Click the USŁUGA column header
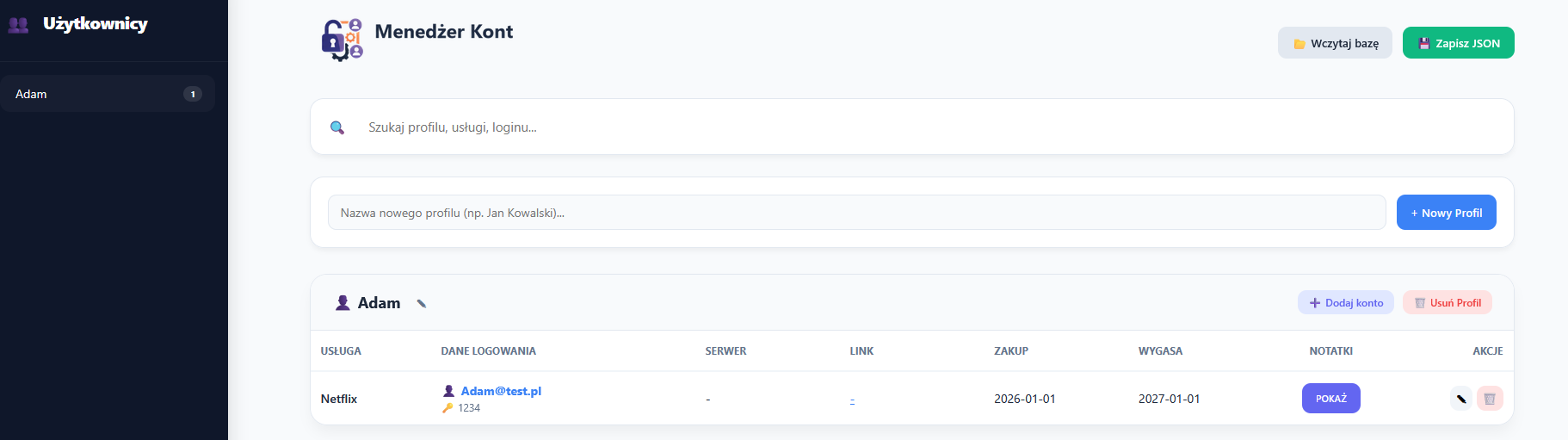1568x440 pixels. (x=341, y=351)
